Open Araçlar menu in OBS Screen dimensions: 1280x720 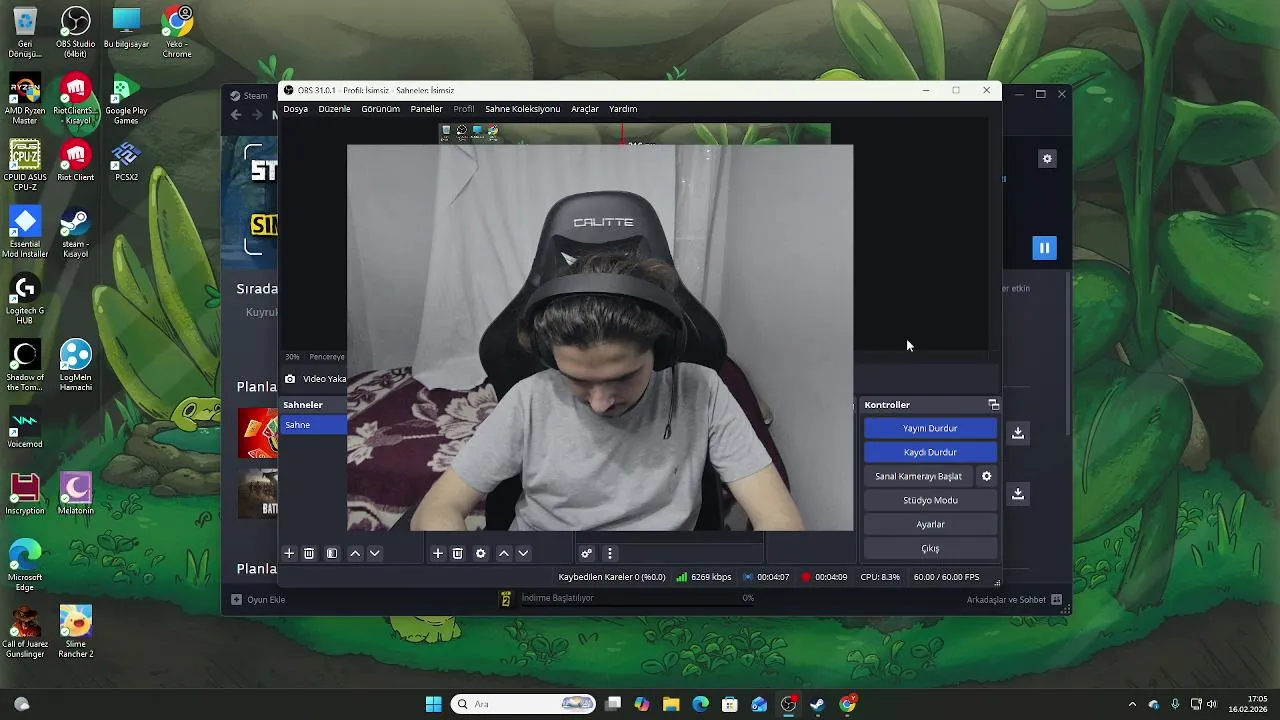584,109
